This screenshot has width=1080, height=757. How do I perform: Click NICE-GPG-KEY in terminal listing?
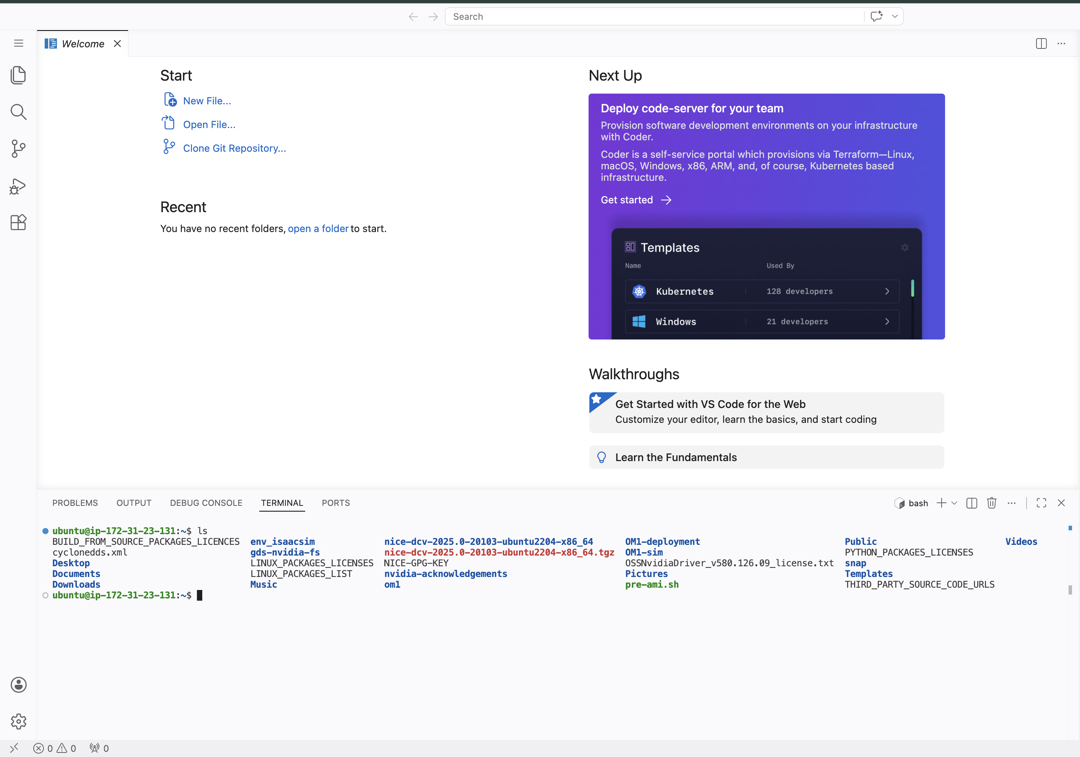[416, 563]
